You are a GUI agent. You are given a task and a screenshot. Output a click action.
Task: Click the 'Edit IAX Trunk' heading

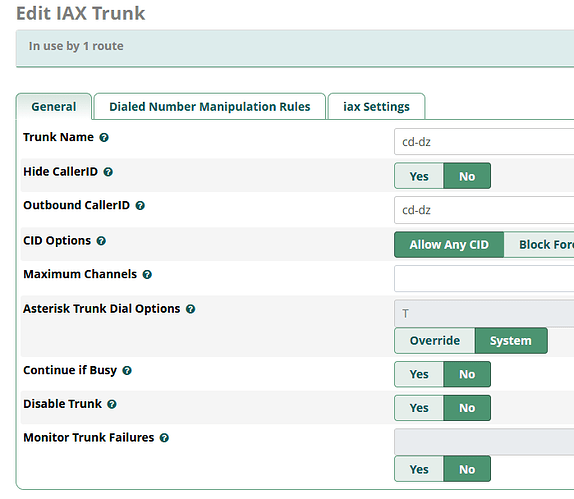coord(81,14)
